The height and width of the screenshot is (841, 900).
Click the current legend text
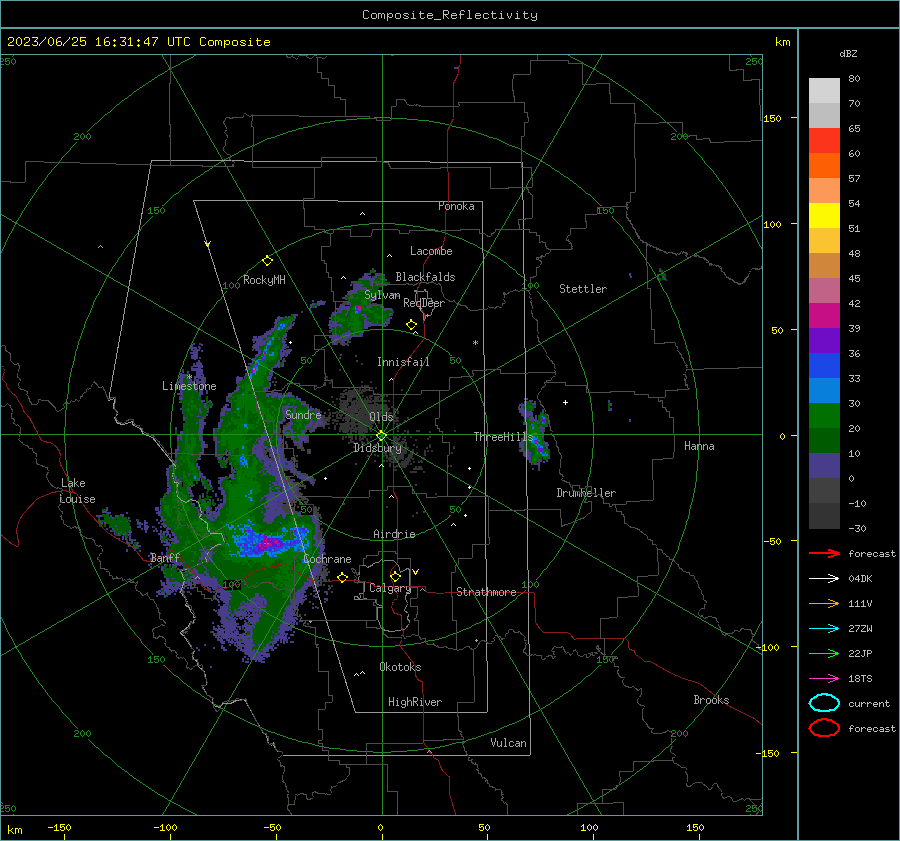tap(869, 703)
